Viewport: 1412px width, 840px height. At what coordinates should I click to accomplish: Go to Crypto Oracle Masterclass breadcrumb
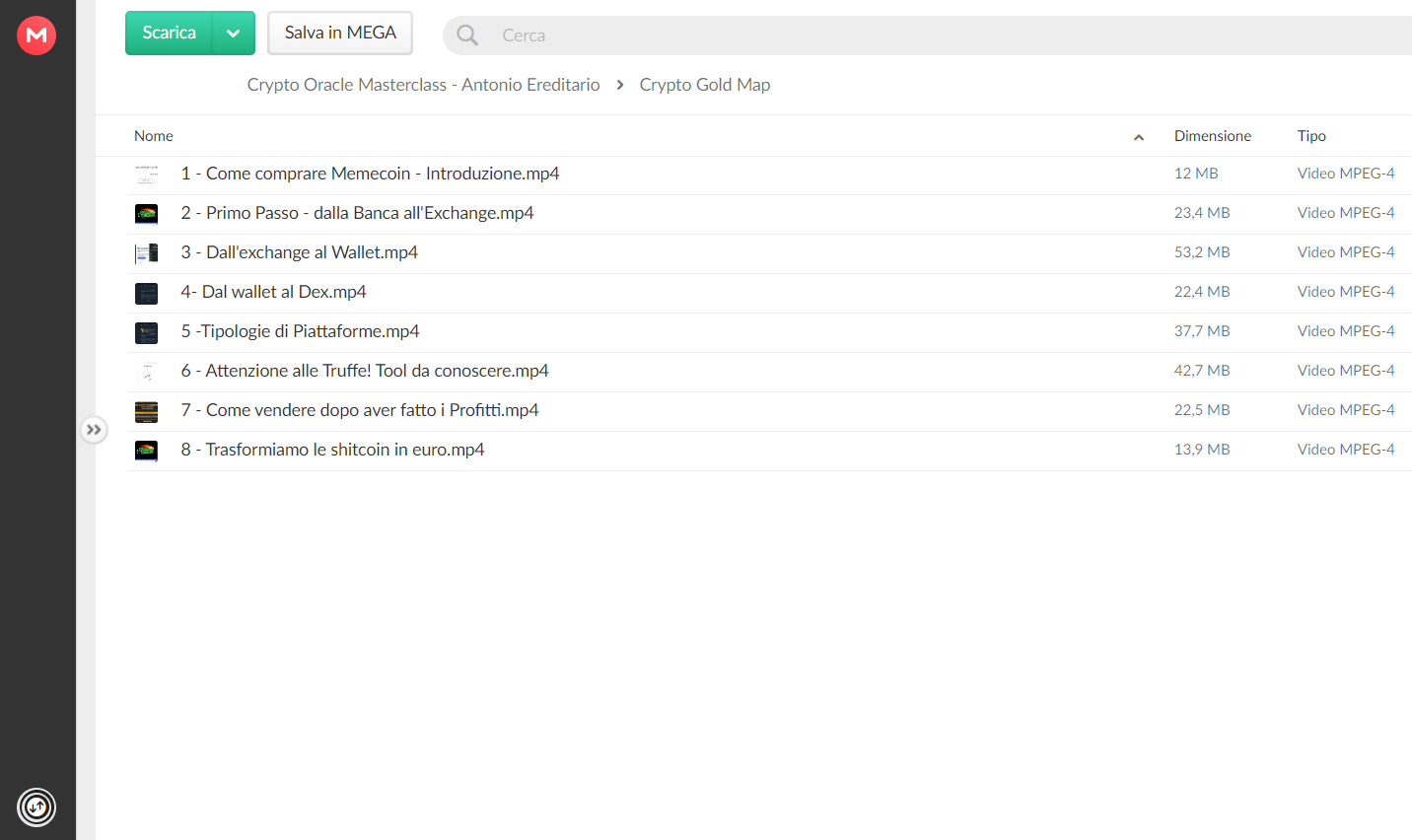point(423,85)
